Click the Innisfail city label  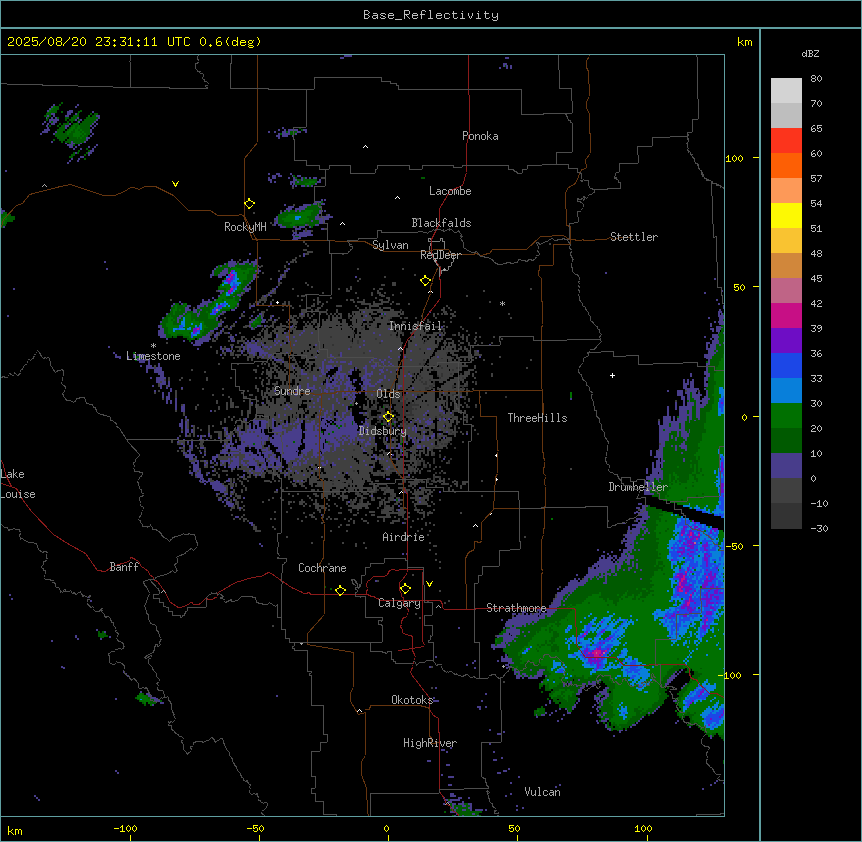click(x=415, y=326)
